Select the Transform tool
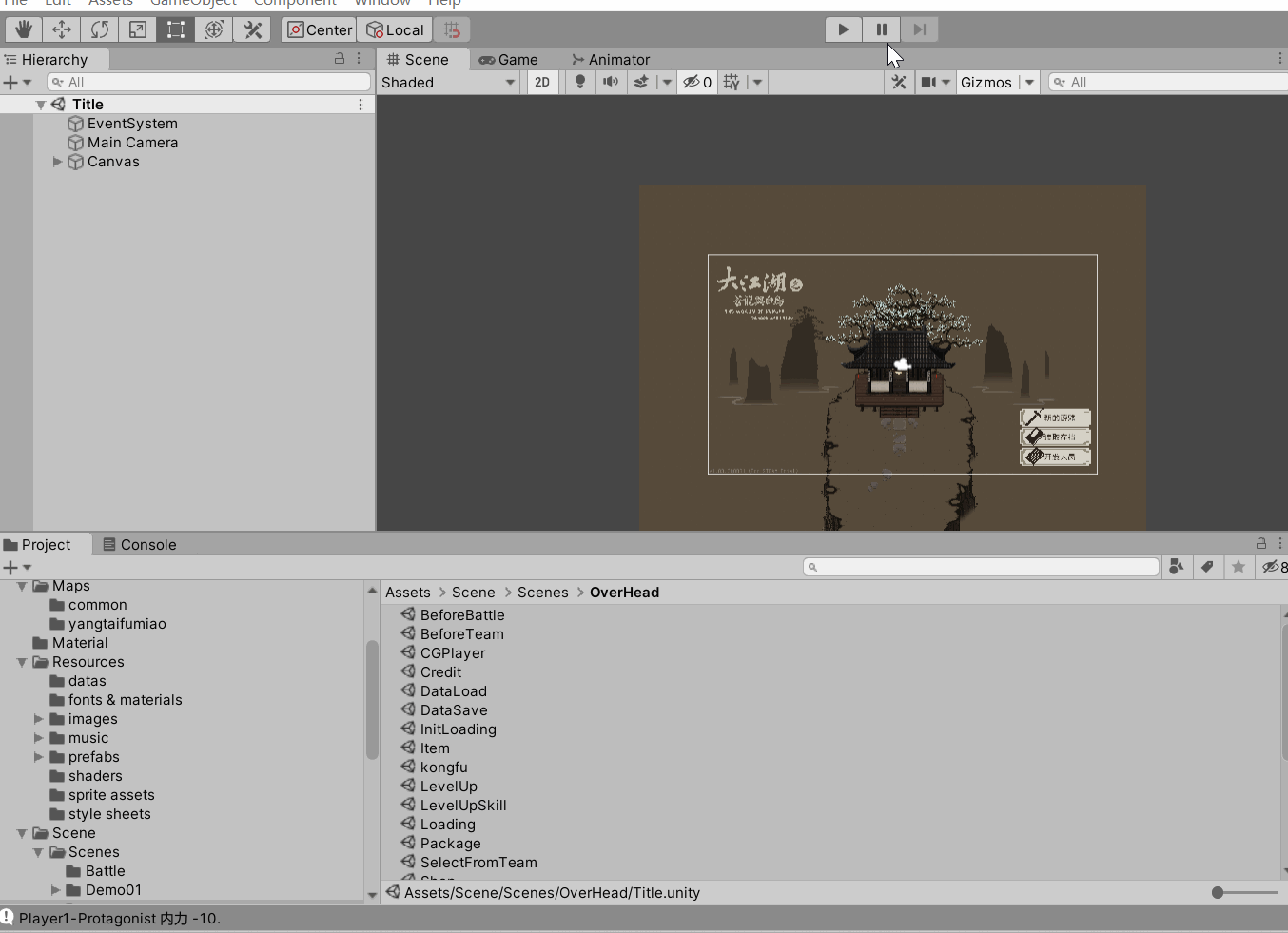 214,29
